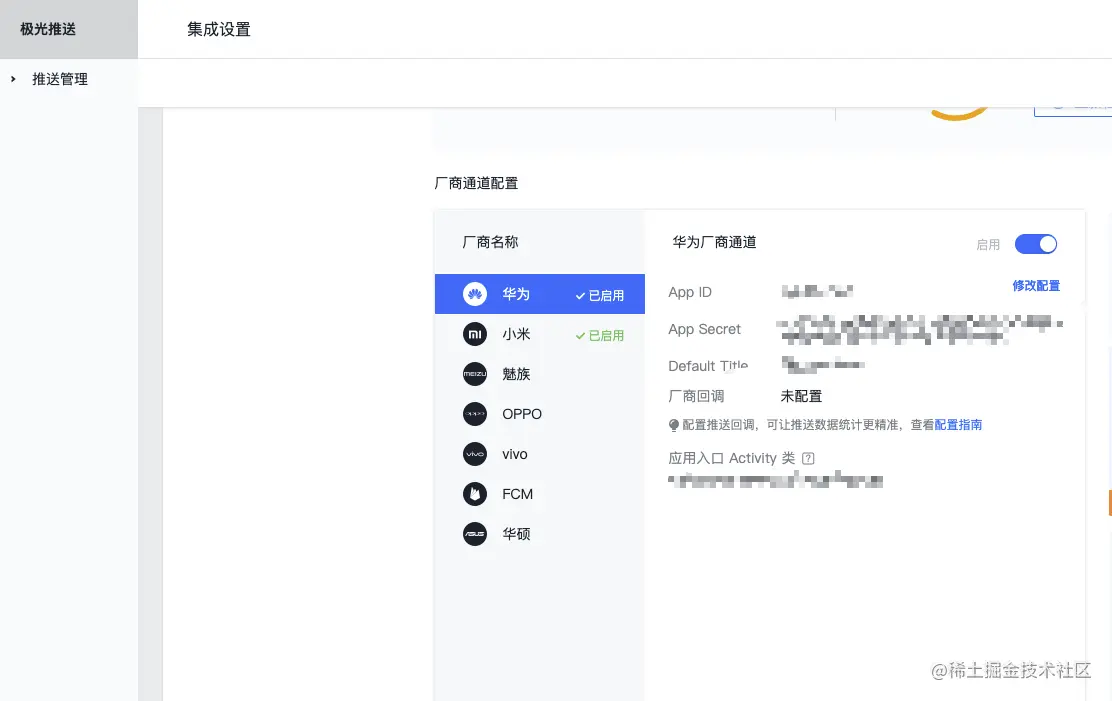Open the 配置指南 guide link
Image resolution: width=1112 pixels, height=701 pixels.
click(x=958, y=424)
